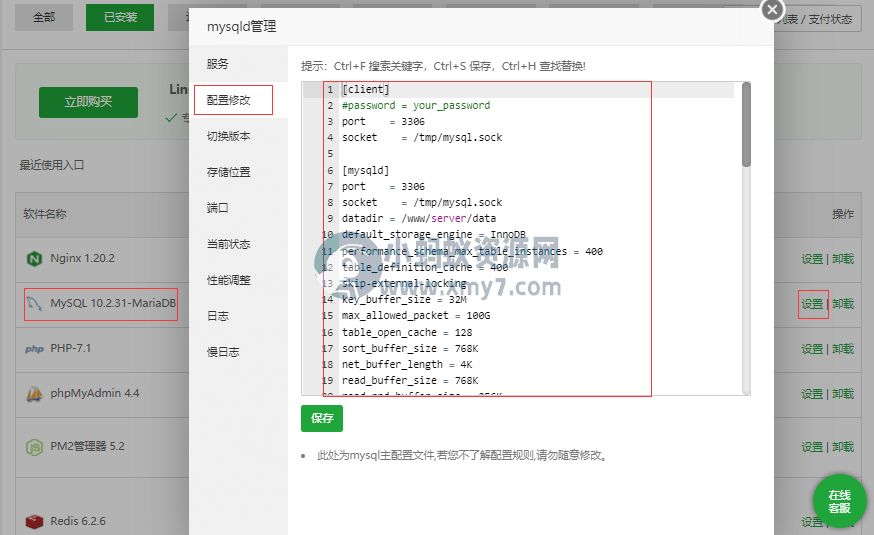
Task: Click the PM2管理器 5.2 software name
Action: pos(88,446)
